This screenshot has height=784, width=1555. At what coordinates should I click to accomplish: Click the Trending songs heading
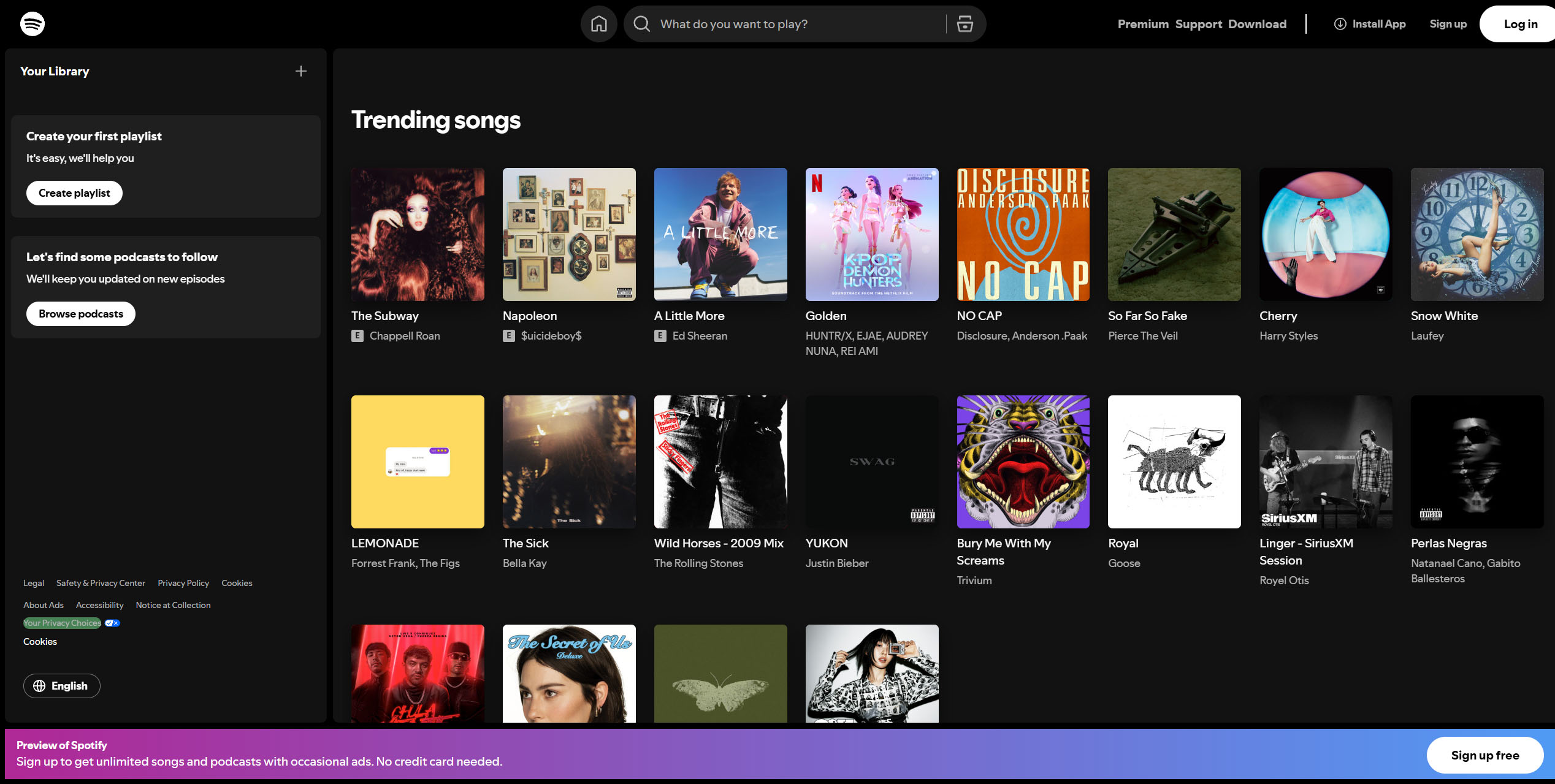click(x=436, y=120)
